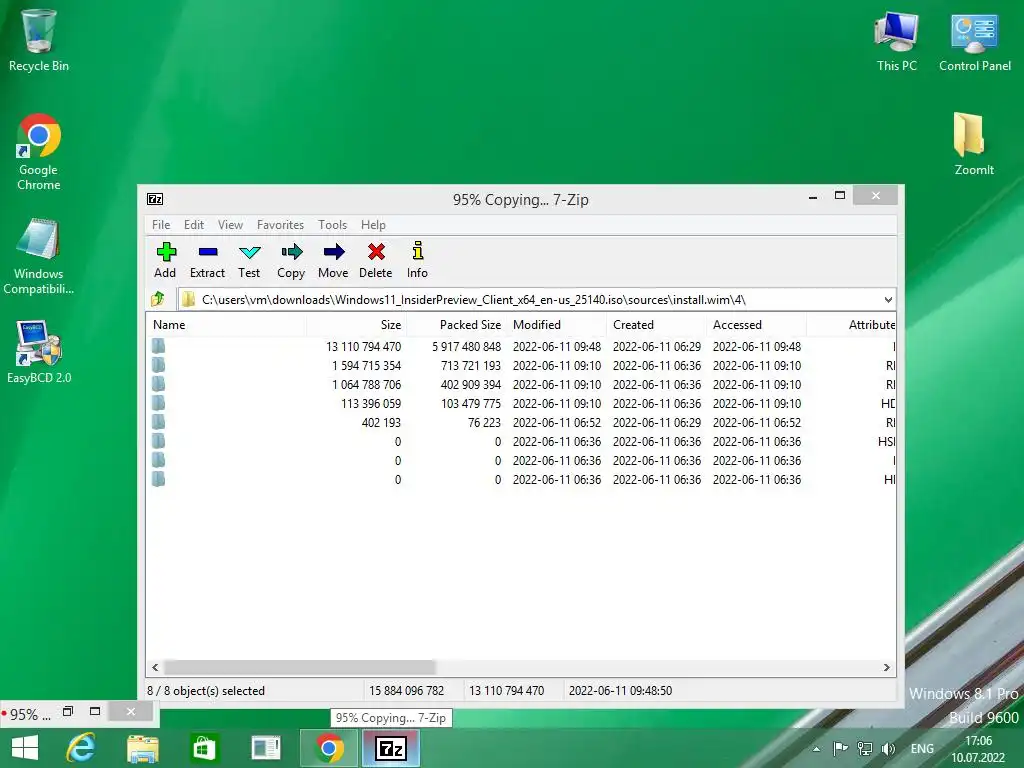
Task: Select folder row sized 113 396 059
Action: pyautogui.click(x=520, y=403)
